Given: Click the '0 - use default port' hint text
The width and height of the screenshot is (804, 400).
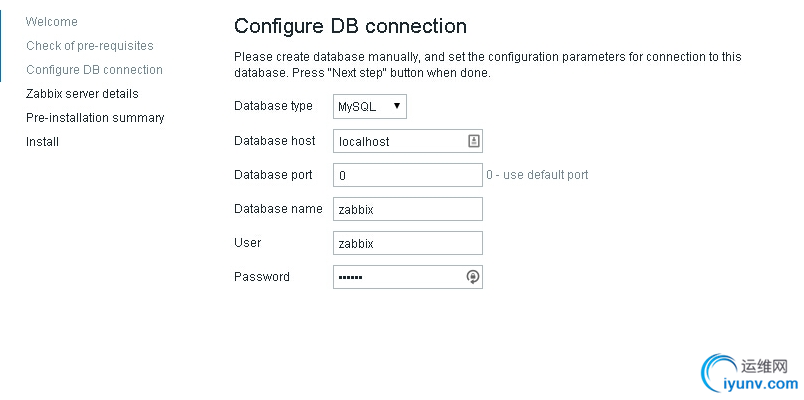Looking at the screenshot, I should tap(537, 175).
